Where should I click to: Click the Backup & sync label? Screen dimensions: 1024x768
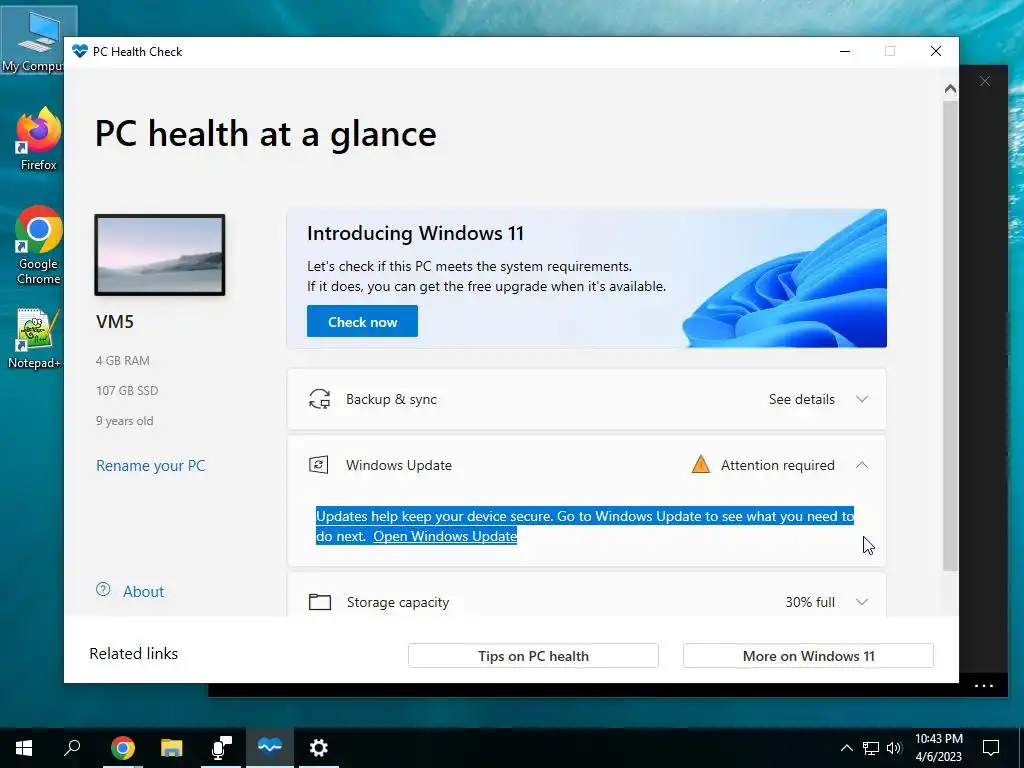(x=391, y=399)
